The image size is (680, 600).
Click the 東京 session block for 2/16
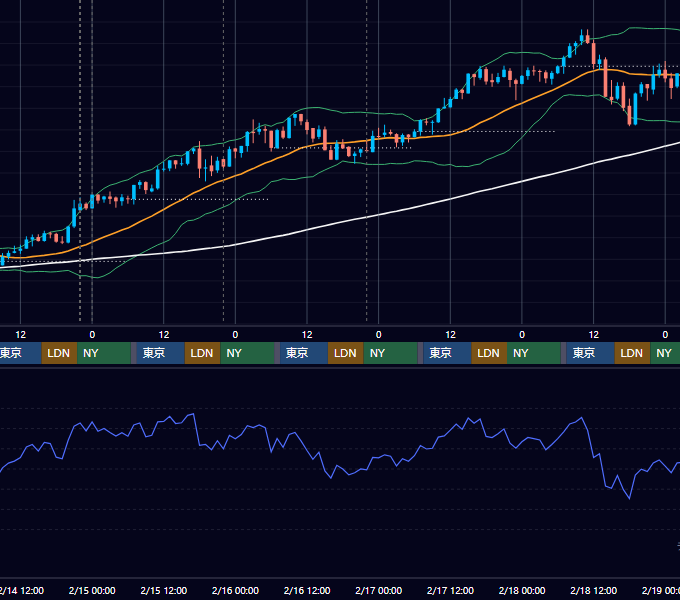pyautogui.click(x=304, y=353)
